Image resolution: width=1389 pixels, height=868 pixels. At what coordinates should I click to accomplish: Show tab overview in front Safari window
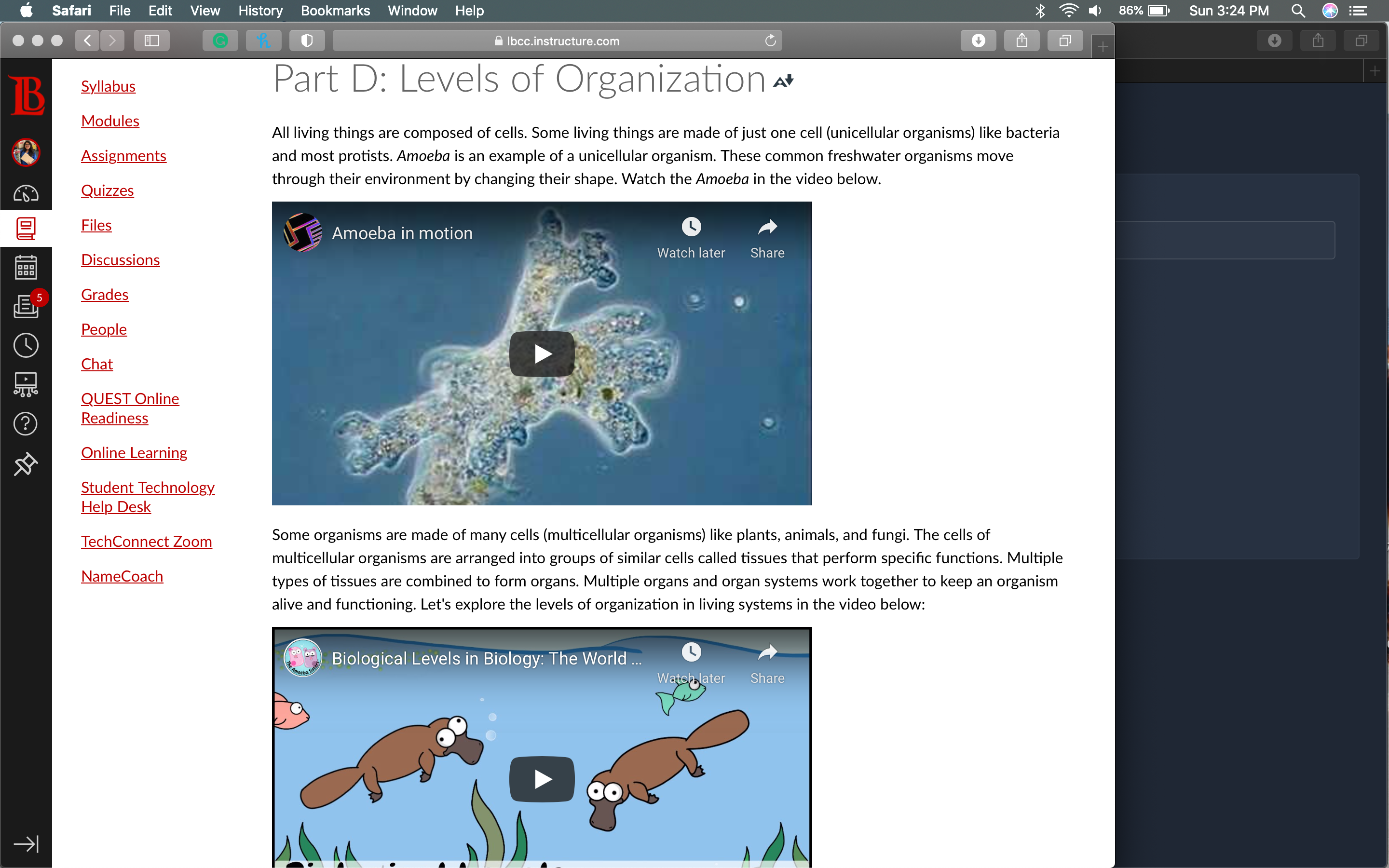(1065, 41)
